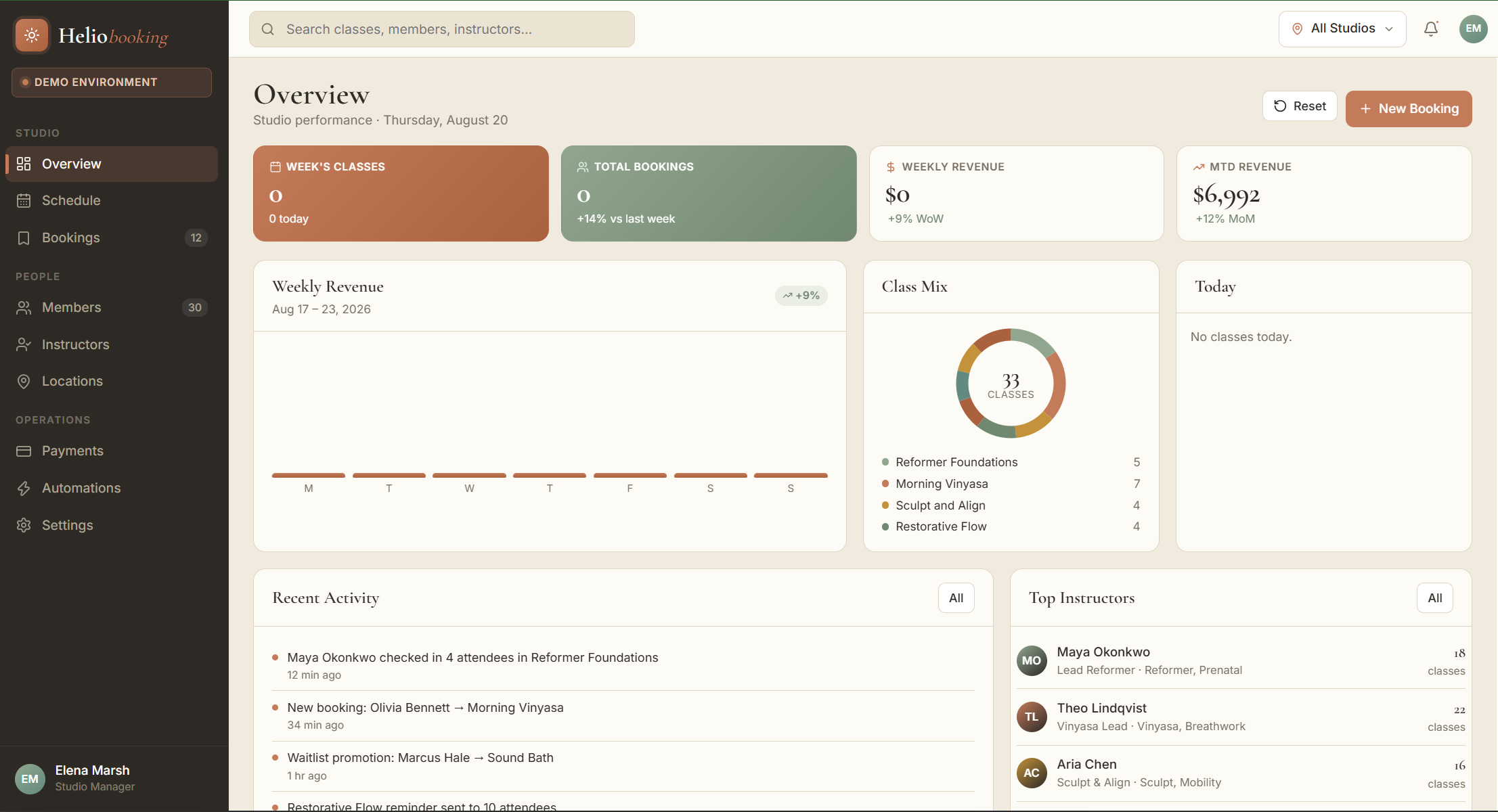This screenshot has height=812, width=1498.
Task: Click the Automations lightning icon
Action: [x=24, y=488]
